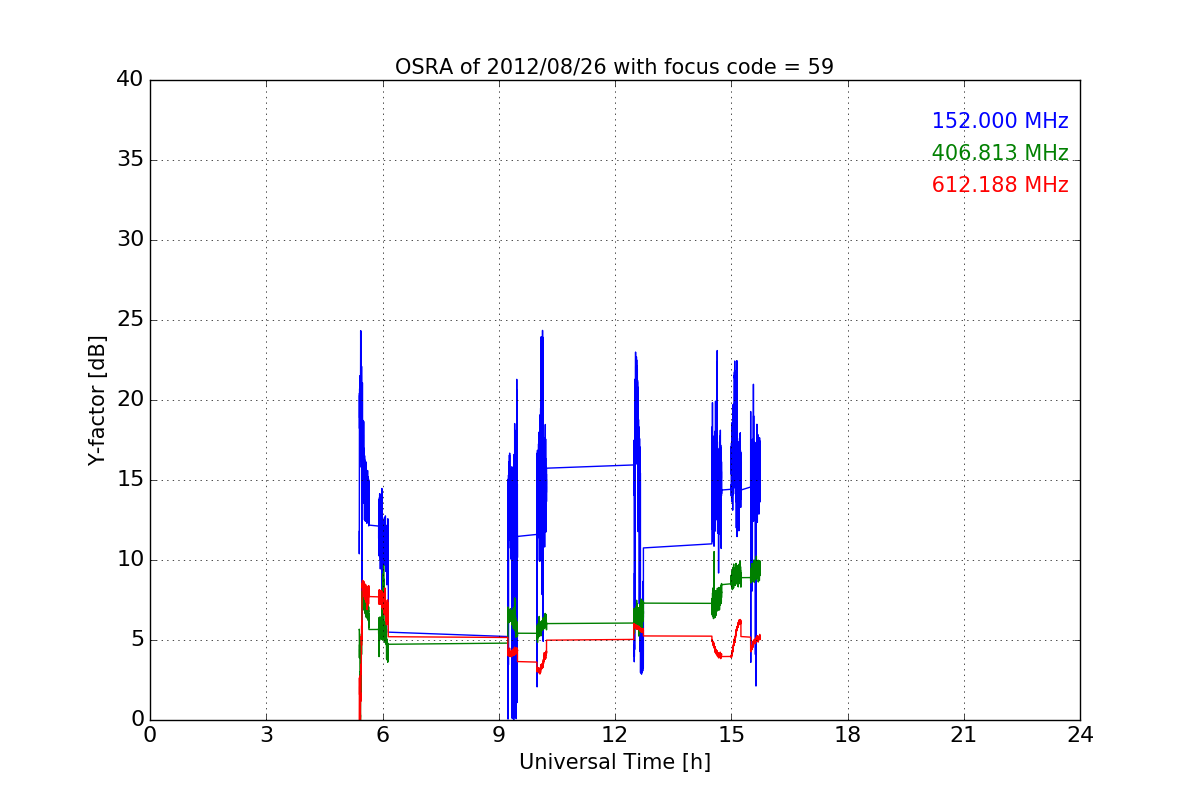Select the blue 152.000 MHz legend label
Viewport: 1200px width, 800px height.
coord(1000,121)
